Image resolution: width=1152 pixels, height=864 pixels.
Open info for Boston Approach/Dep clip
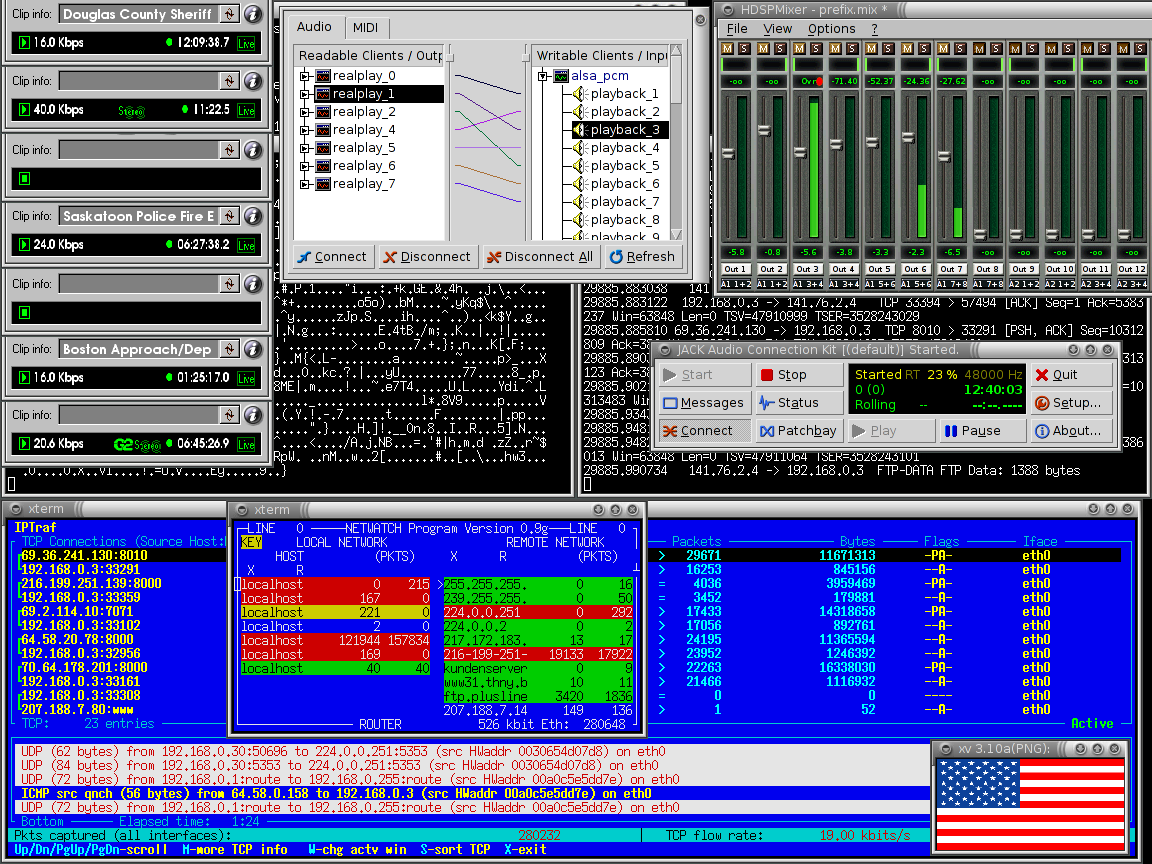[253, 349]
